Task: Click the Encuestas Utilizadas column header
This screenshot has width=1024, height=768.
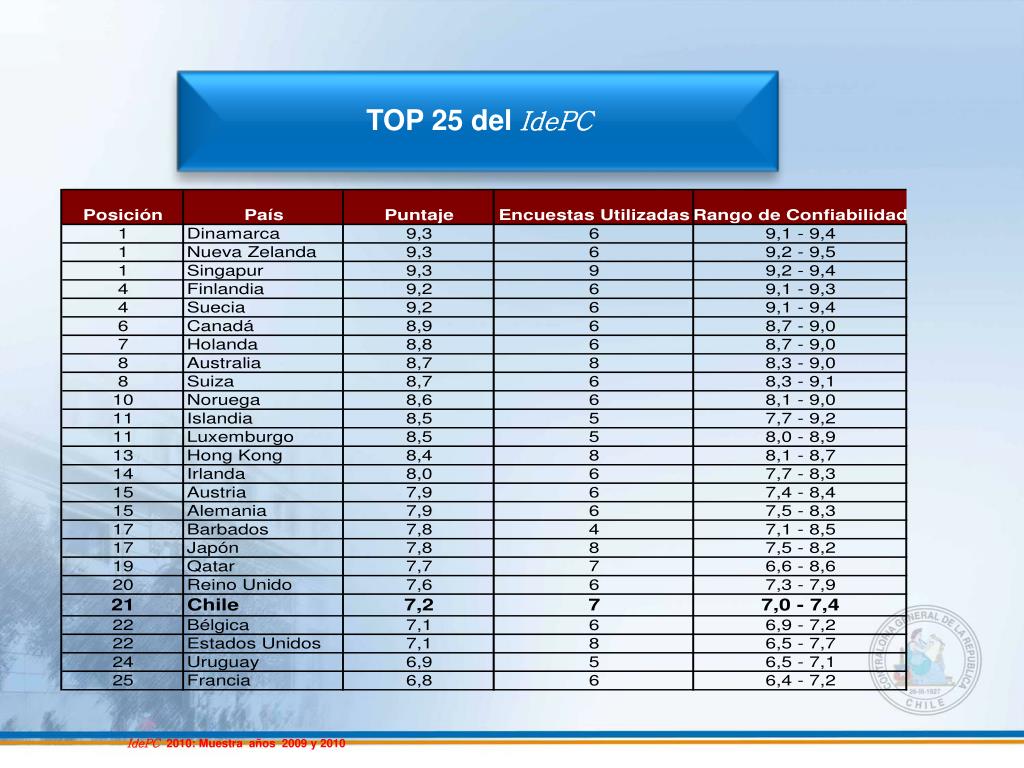Action: pos(592,213)
